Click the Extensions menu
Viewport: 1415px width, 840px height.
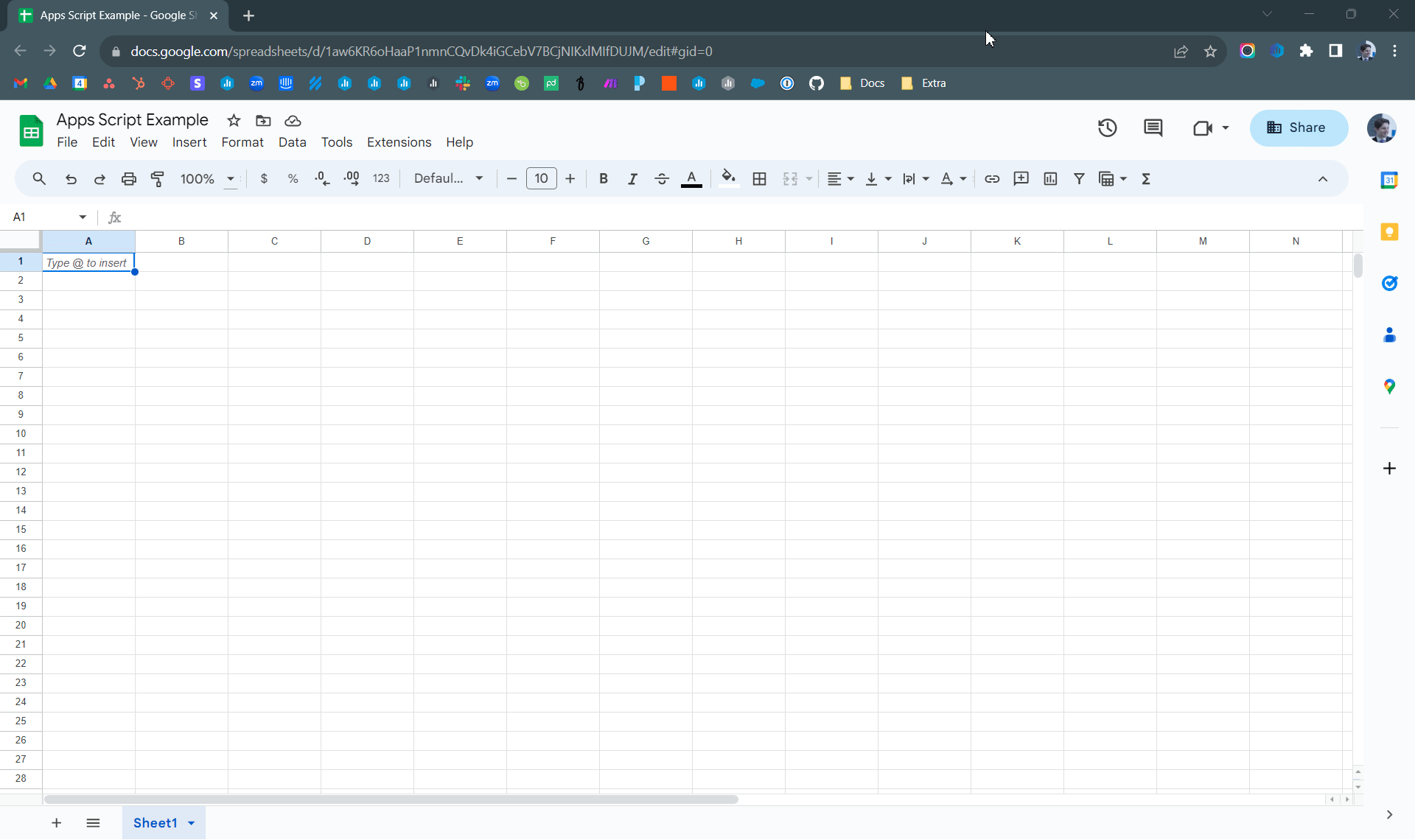pos(398,141)
